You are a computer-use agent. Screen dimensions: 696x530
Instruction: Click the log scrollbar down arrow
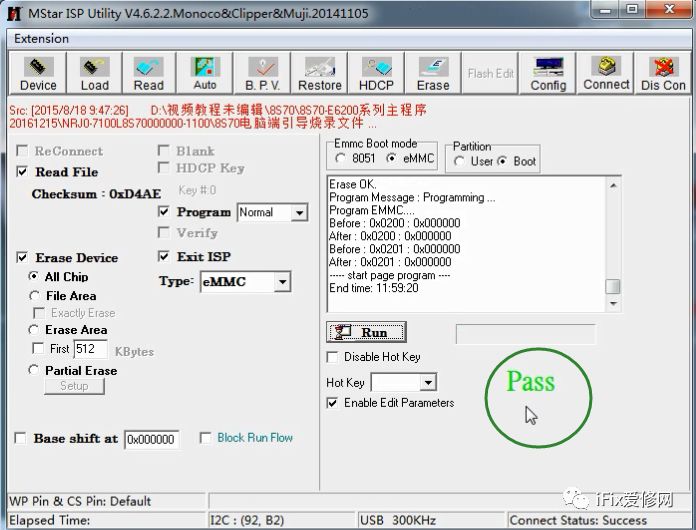tap(613, 304)
